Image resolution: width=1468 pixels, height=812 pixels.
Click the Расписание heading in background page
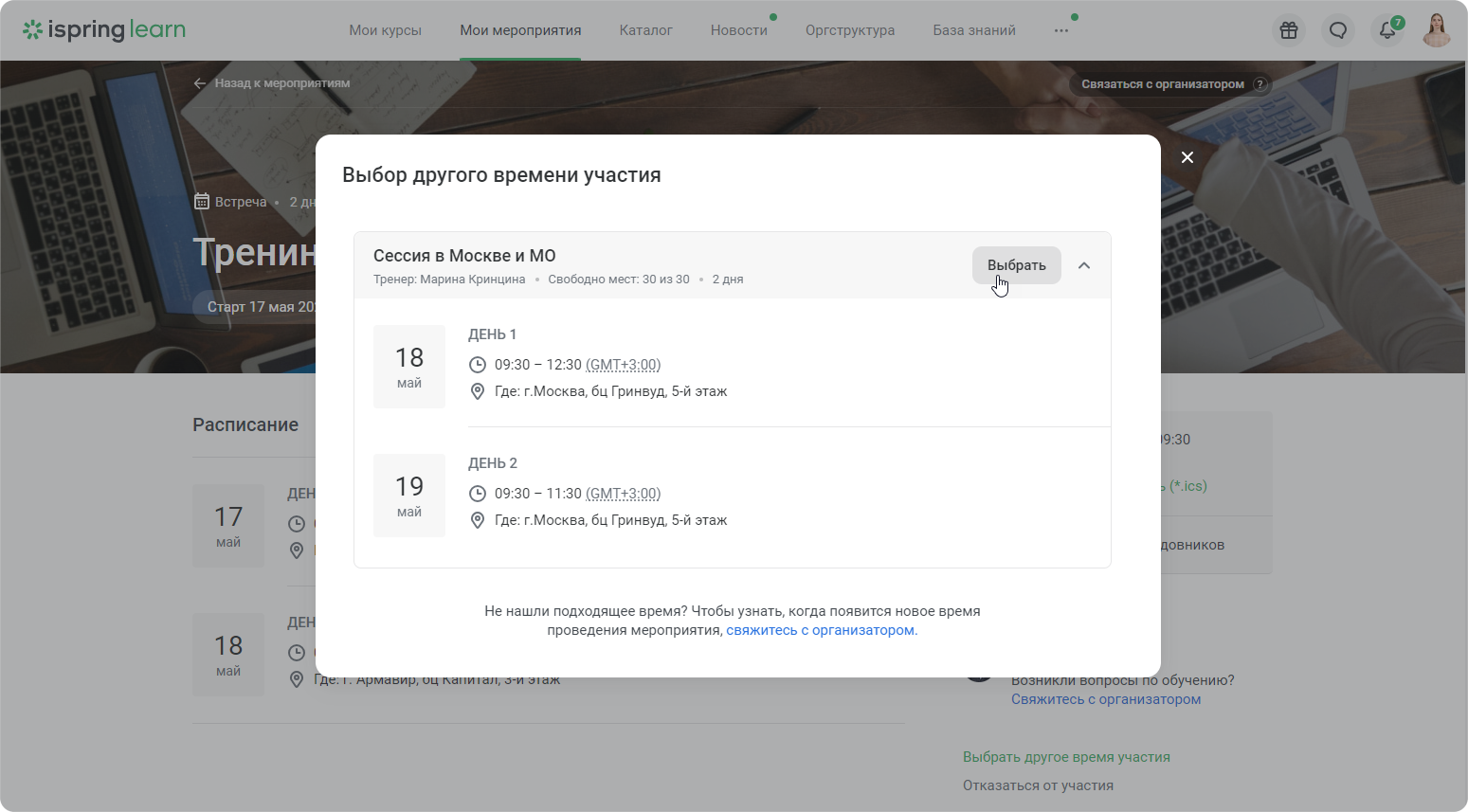[x=245, y=424]
